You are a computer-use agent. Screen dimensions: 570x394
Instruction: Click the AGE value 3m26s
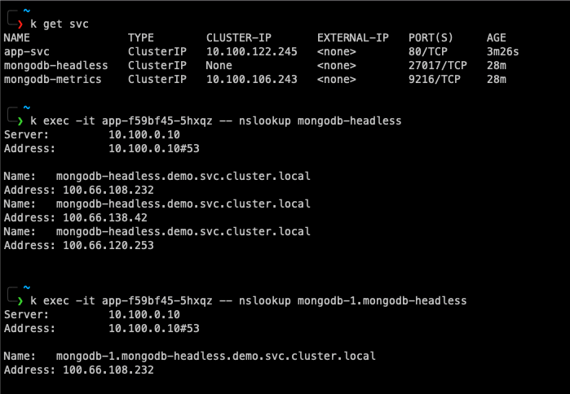point(503,52)
